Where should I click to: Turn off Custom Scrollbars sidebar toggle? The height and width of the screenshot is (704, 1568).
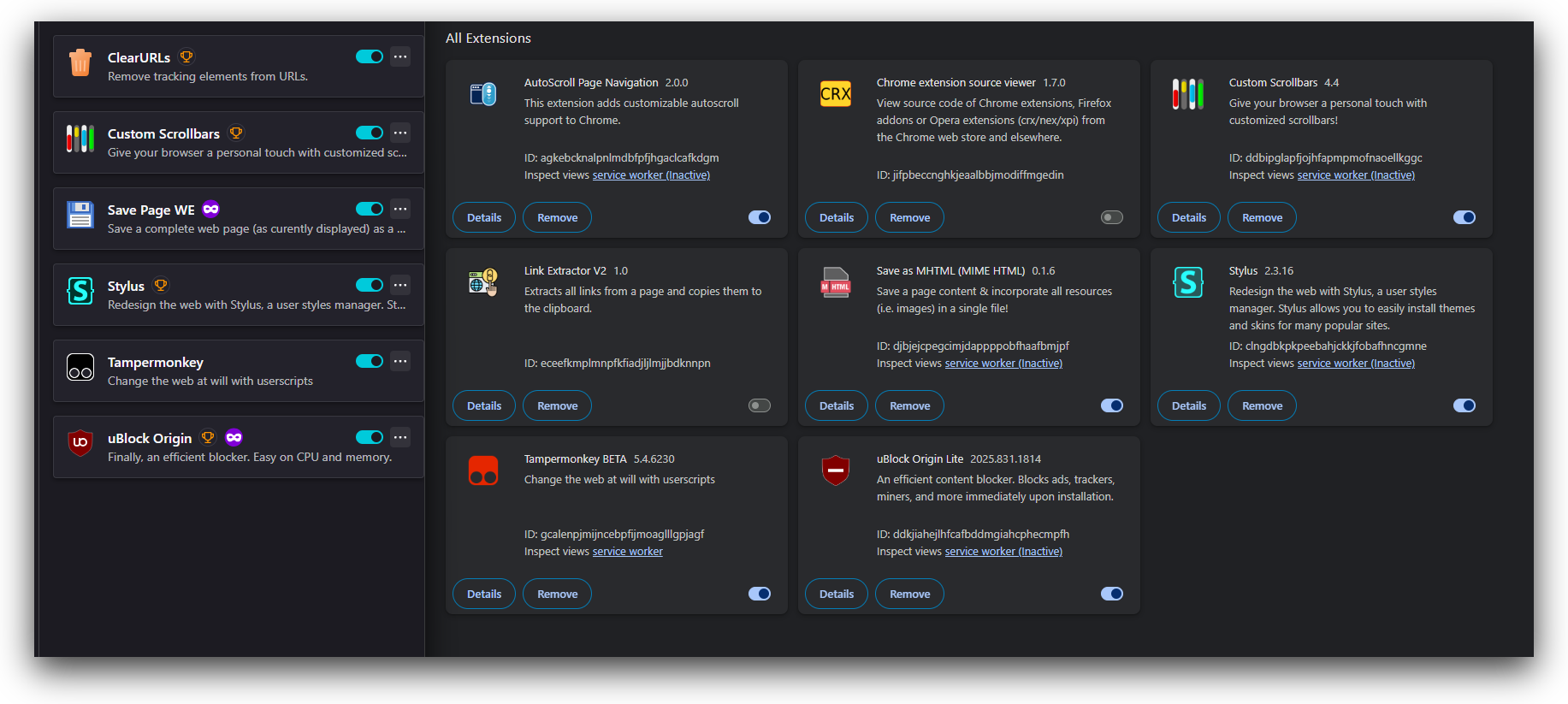pyautogui.click(x=370, y=133)
